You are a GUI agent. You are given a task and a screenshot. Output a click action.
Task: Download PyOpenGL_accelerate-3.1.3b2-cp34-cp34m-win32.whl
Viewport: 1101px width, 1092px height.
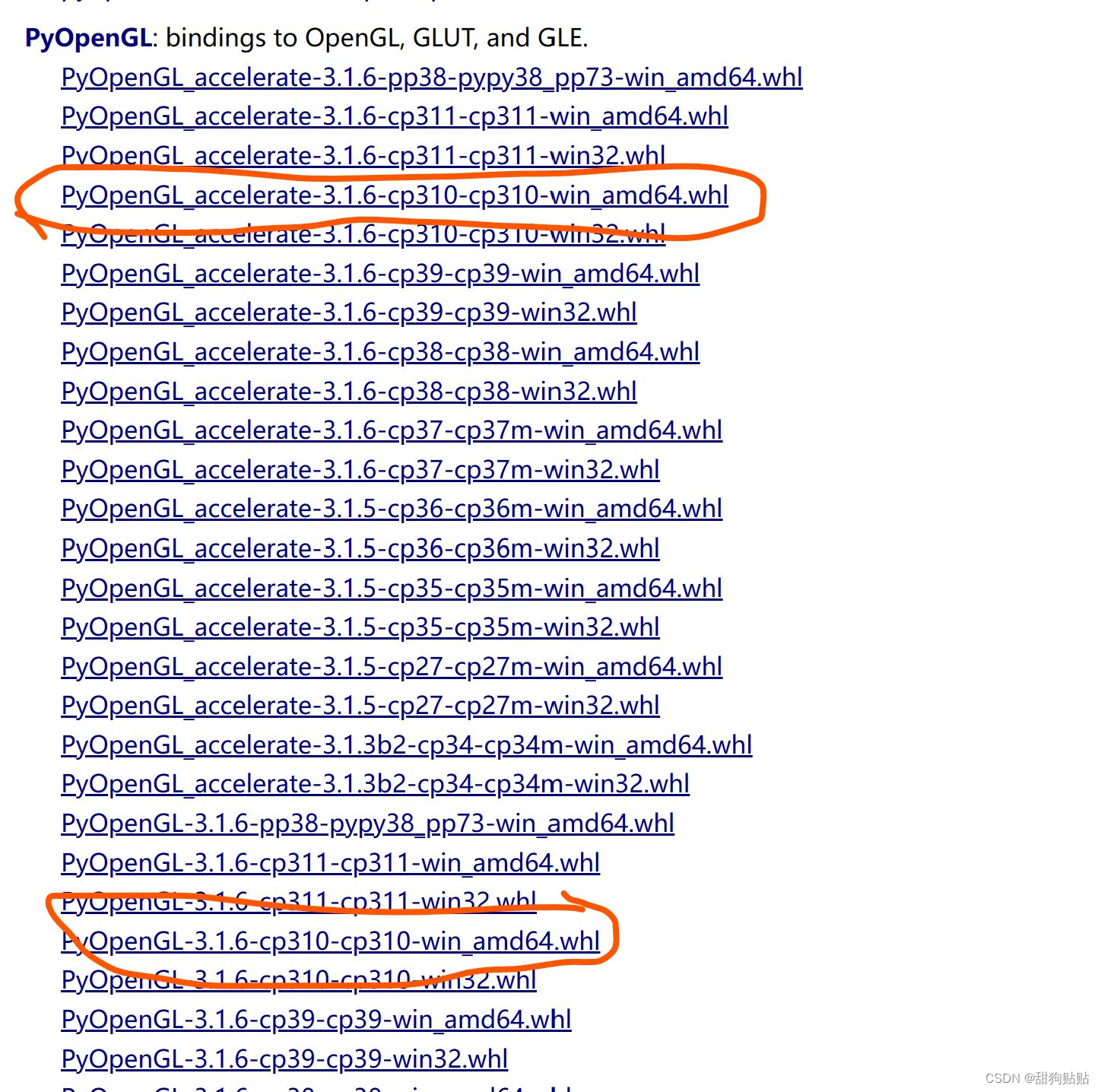point(376,784)
